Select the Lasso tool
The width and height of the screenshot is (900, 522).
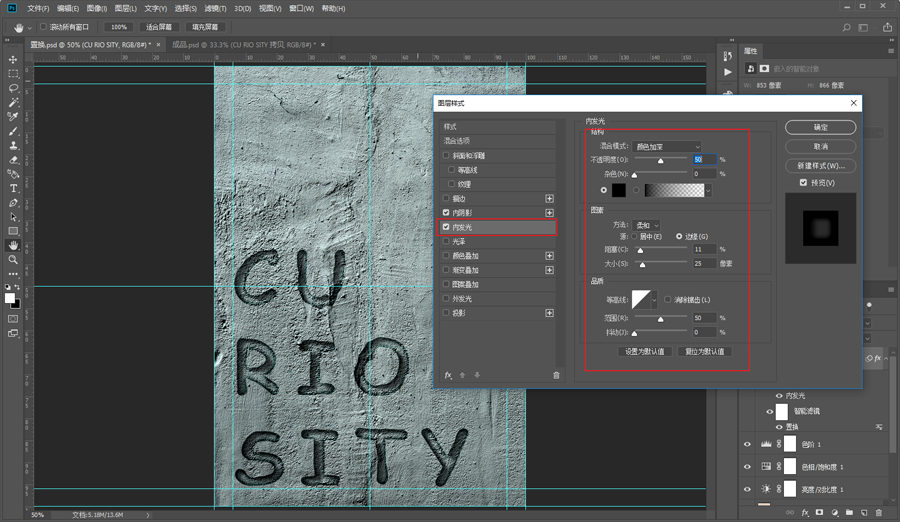pos(14,88)
